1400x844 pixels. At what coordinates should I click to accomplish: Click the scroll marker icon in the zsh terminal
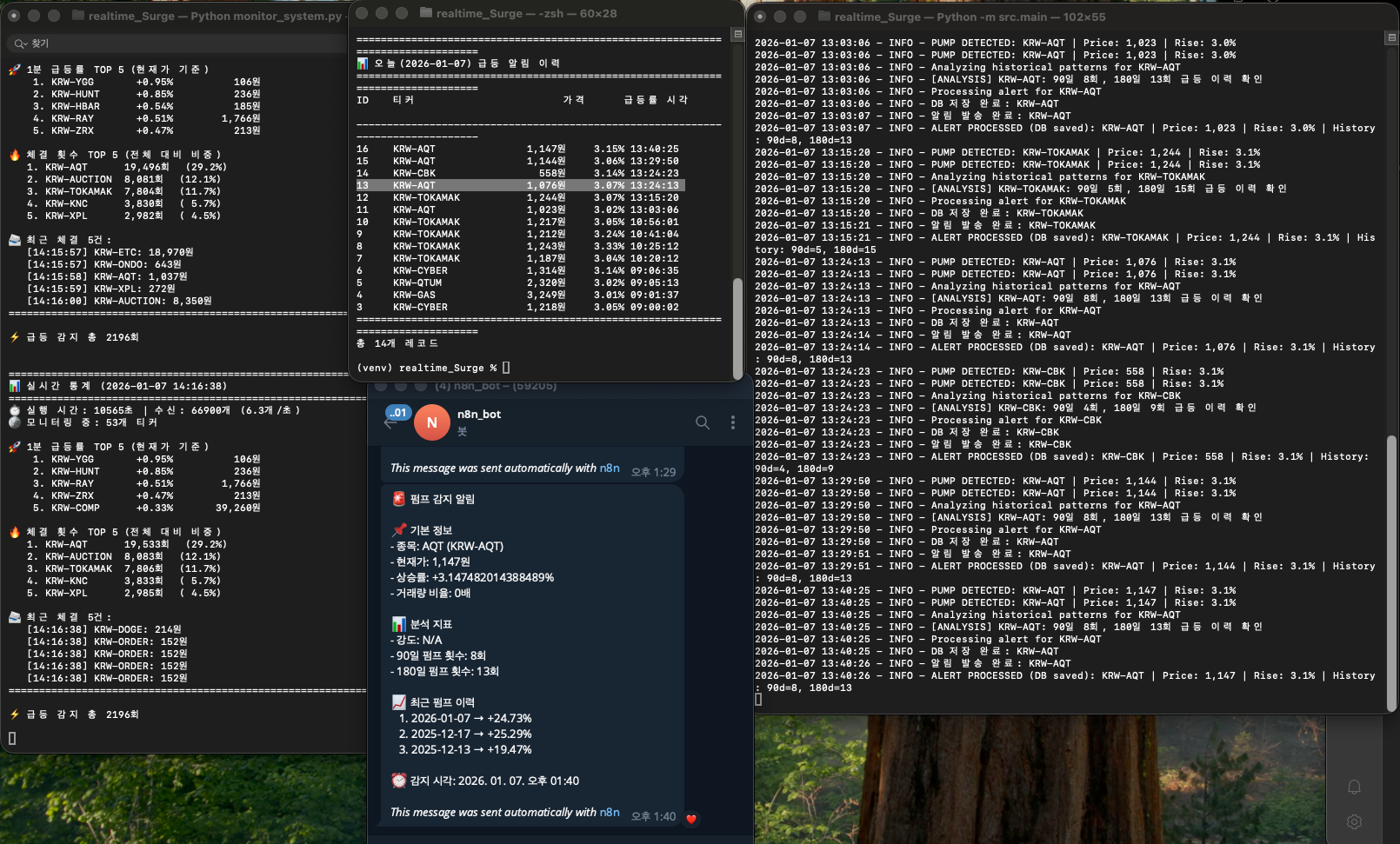click(x=737, y=35)
